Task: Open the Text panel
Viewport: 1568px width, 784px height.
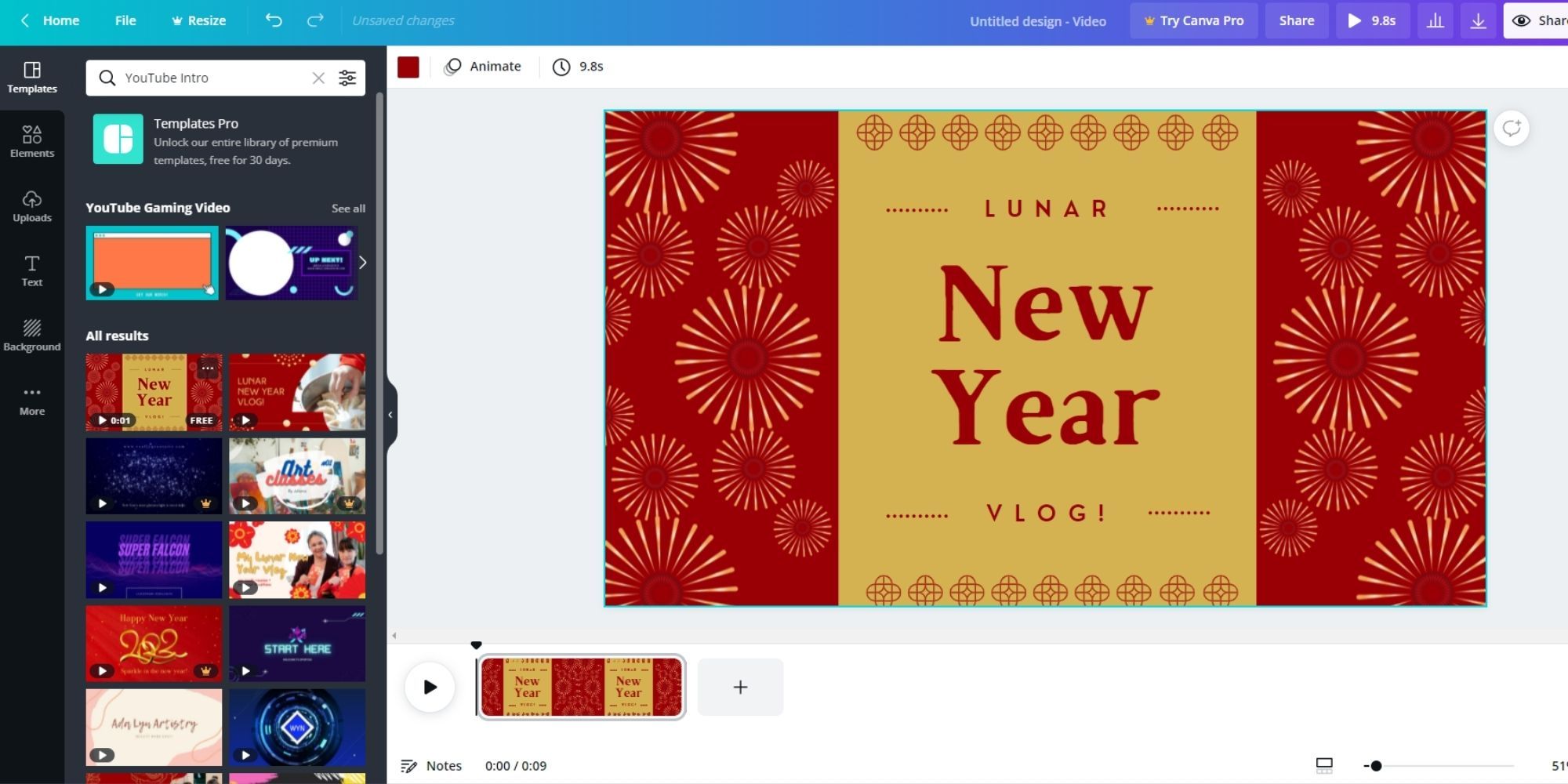Action: [31, 270]
